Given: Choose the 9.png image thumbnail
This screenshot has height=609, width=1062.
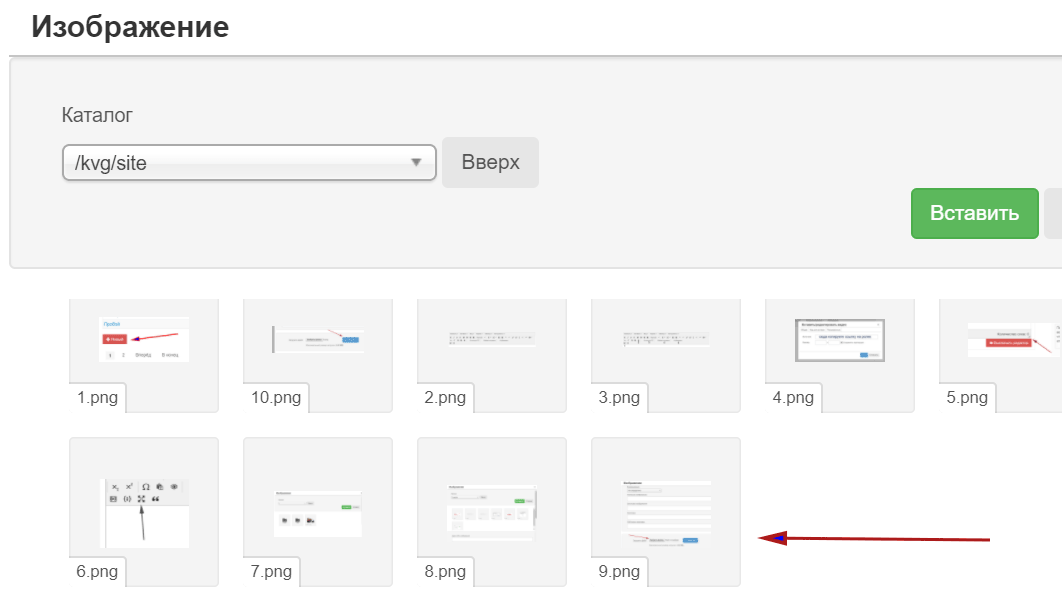Looking at the screenshot, I should [666, 511].
